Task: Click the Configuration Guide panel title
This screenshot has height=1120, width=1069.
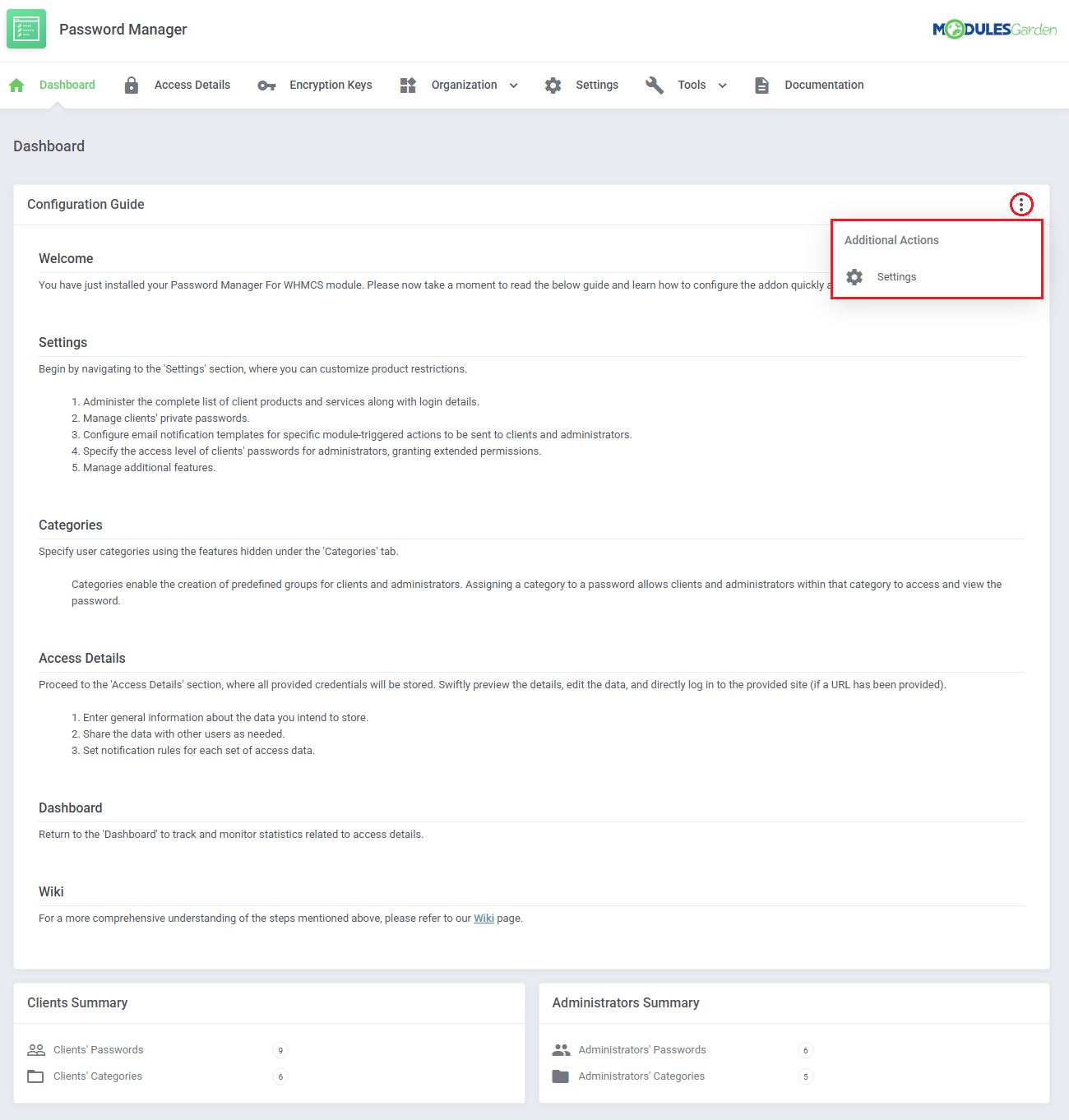Action: (x=86, y=204)
